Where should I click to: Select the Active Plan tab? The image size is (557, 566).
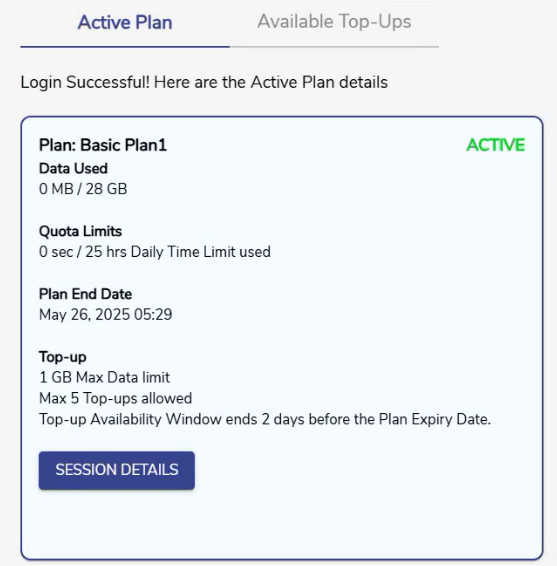coord(125,22)
